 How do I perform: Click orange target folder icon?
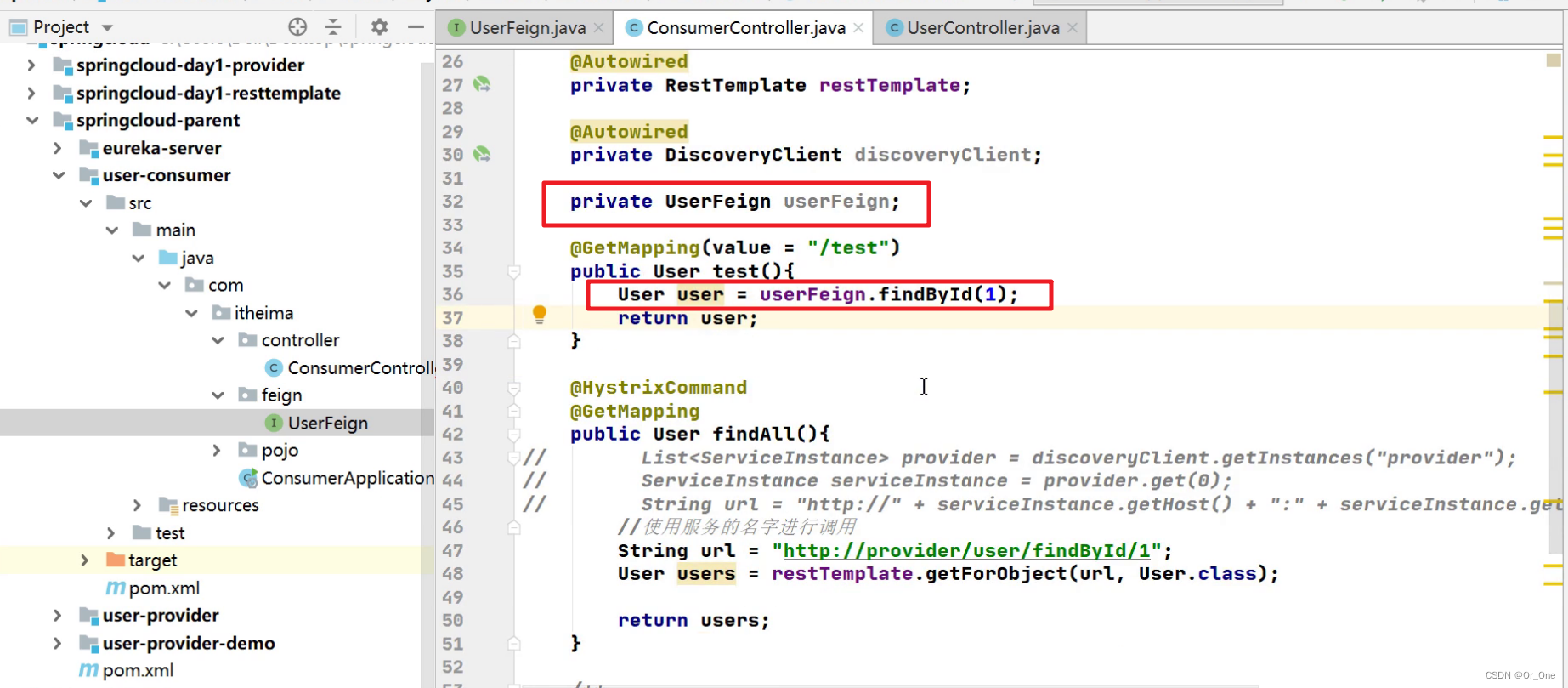[116, 560]
